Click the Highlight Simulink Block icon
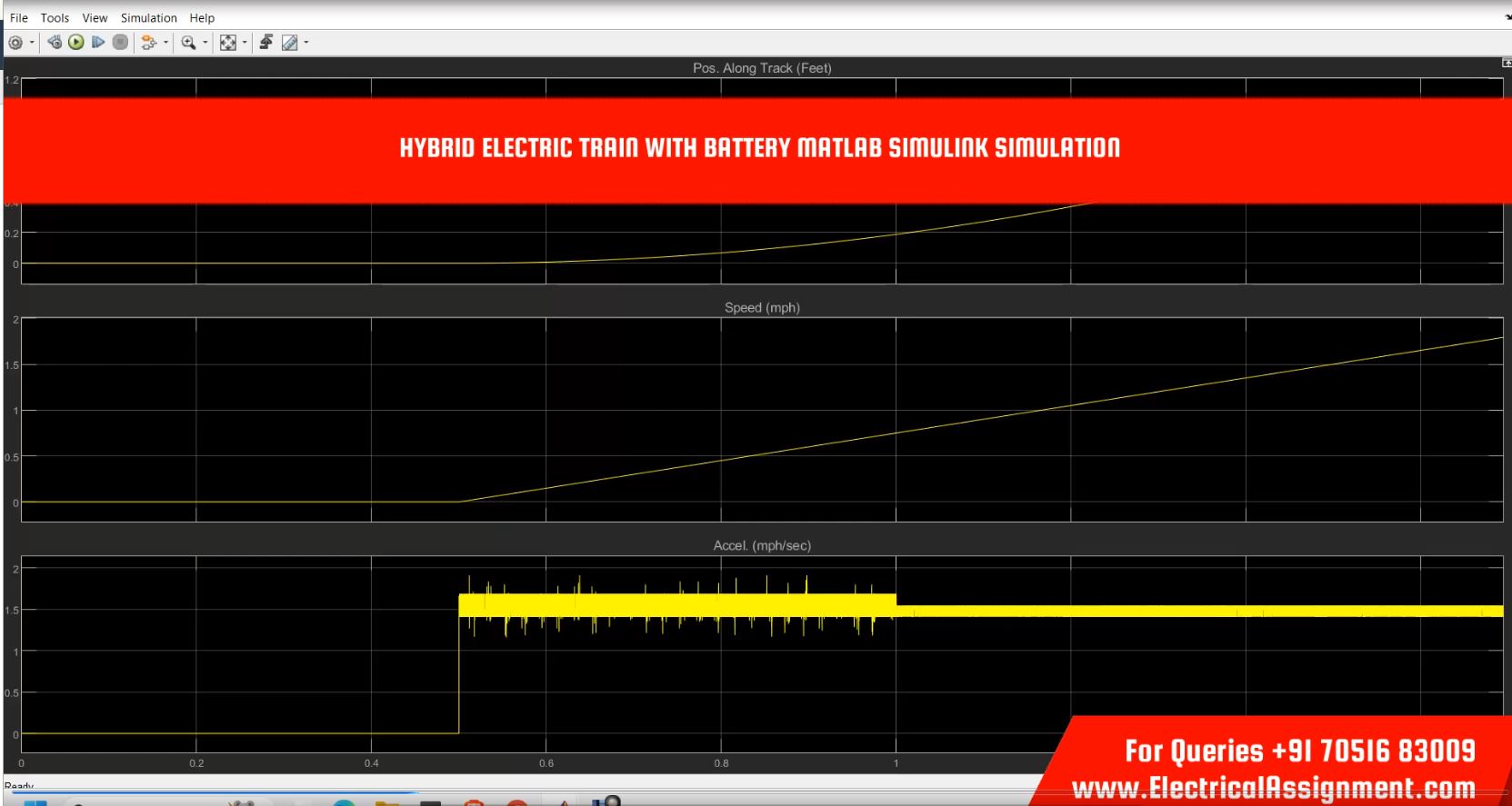 click(149, 43)
